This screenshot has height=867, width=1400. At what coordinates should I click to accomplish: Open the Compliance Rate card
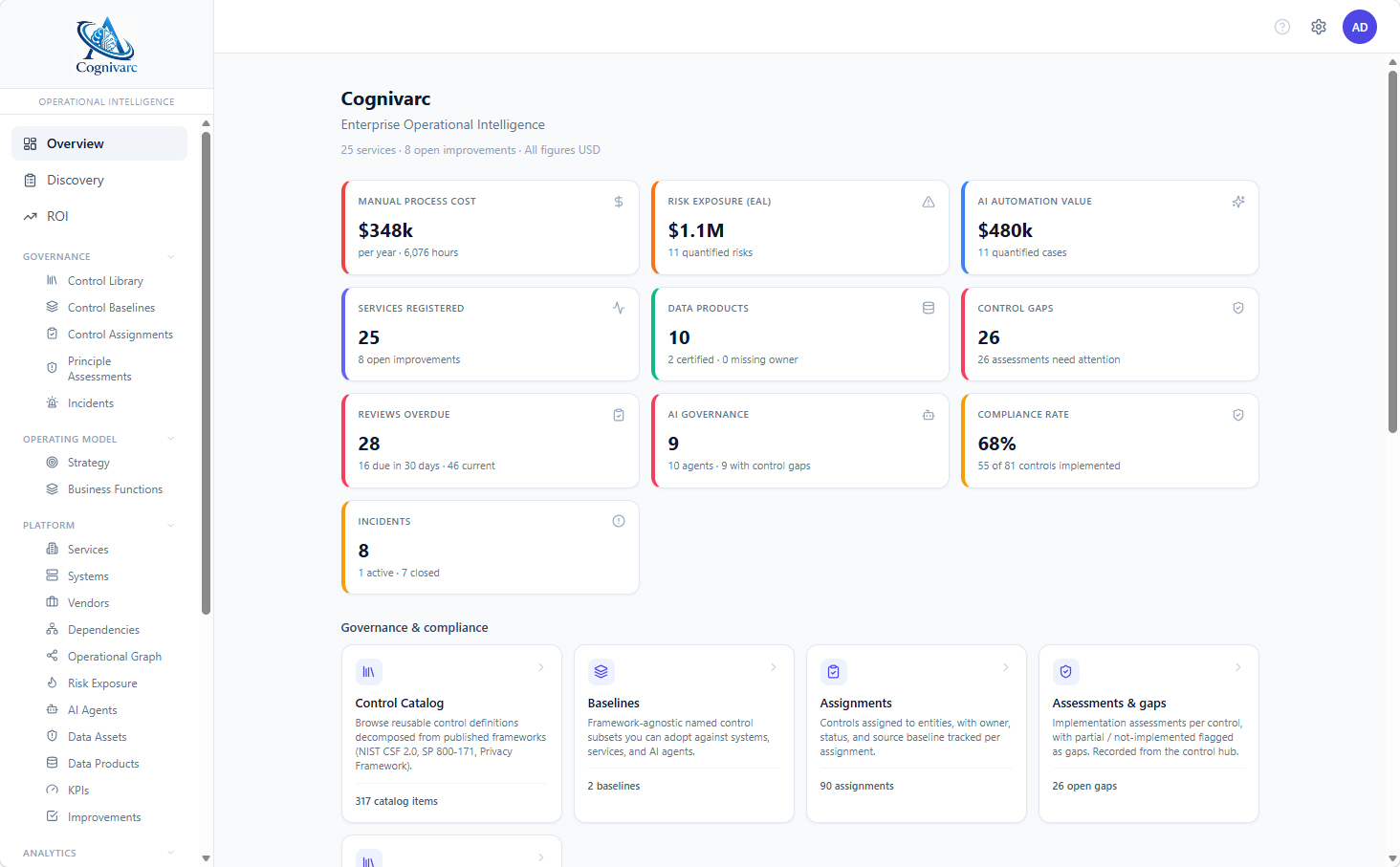pyautogui.click(x=1109, y=441)
